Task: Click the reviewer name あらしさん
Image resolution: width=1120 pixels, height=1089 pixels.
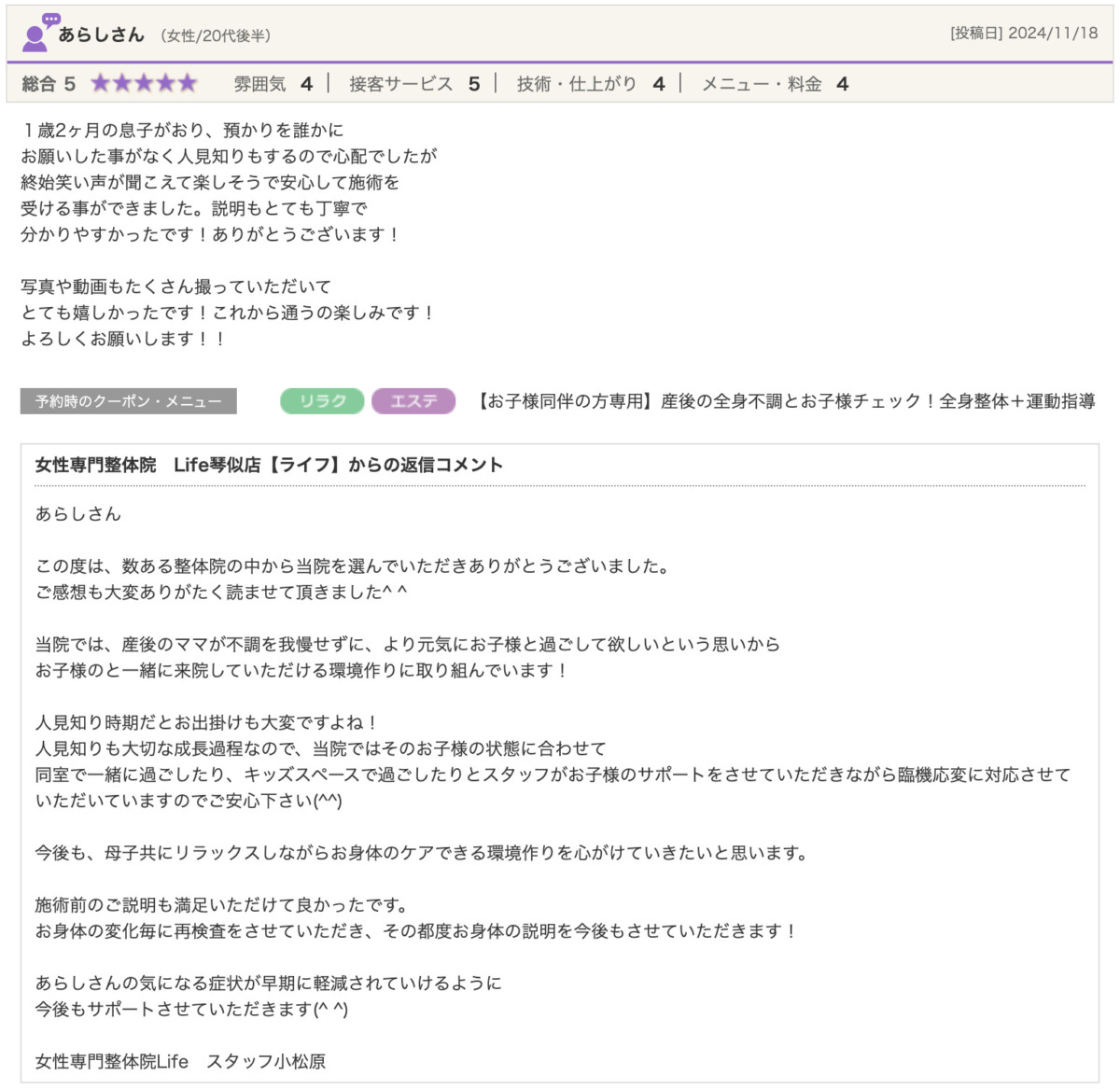Action: coord(101,35)
